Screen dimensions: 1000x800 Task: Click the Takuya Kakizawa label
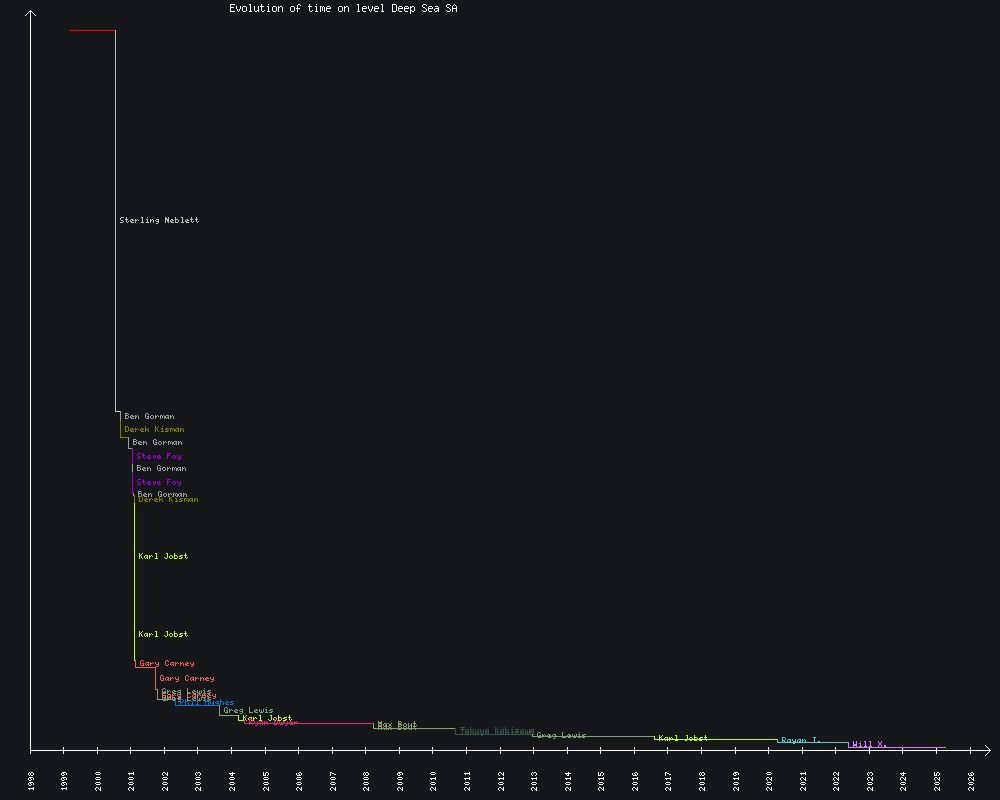[496, 730]
